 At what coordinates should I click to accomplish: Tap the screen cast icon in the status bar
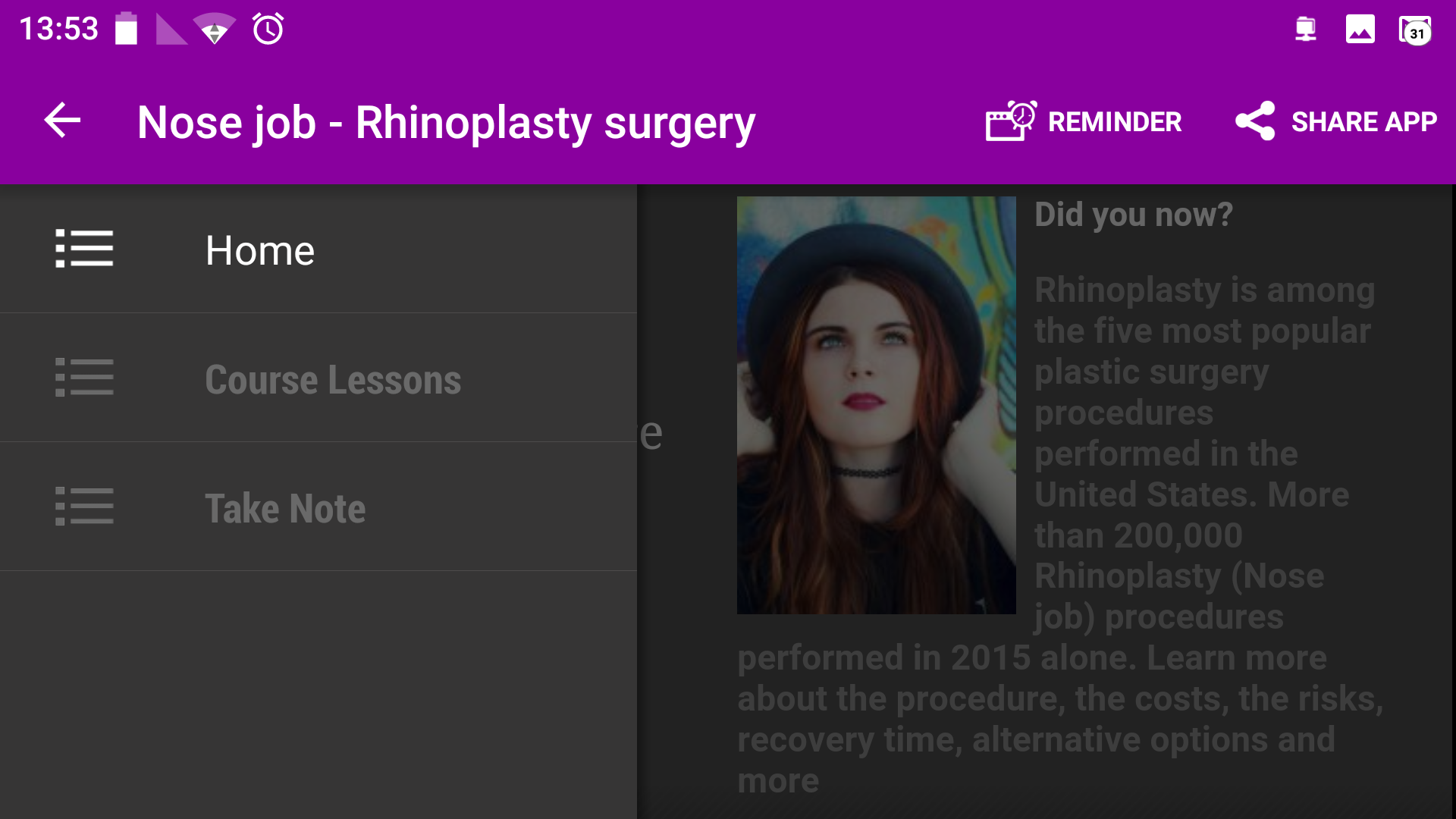[x=1305, y=29]
